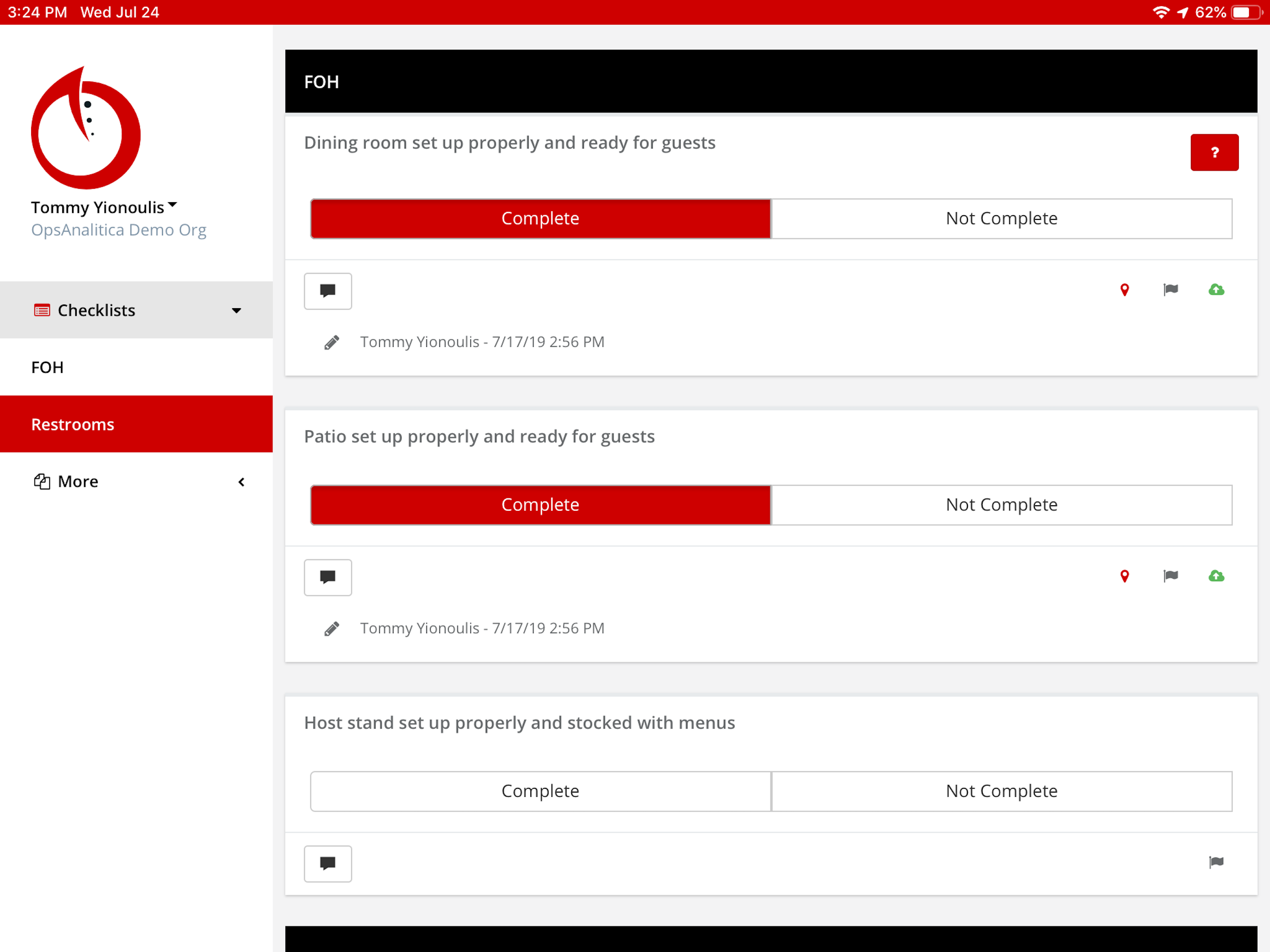Mark Host stand item as Complete
Viewport: 1270px width, 952px height.
(540, 791)
